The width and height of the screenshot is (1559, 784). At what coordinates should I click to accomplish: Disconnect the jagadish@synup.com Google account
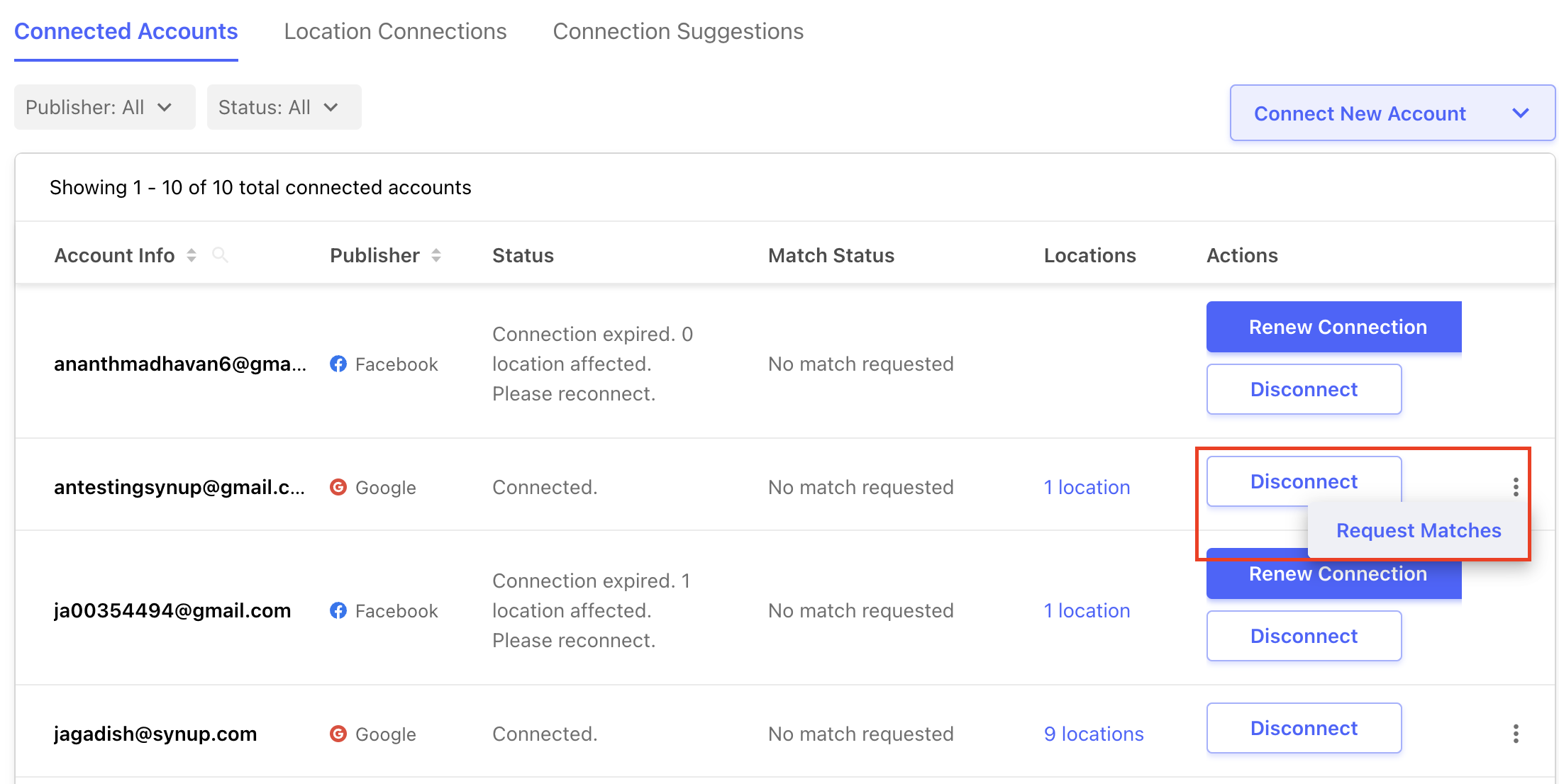(1304, 728)
